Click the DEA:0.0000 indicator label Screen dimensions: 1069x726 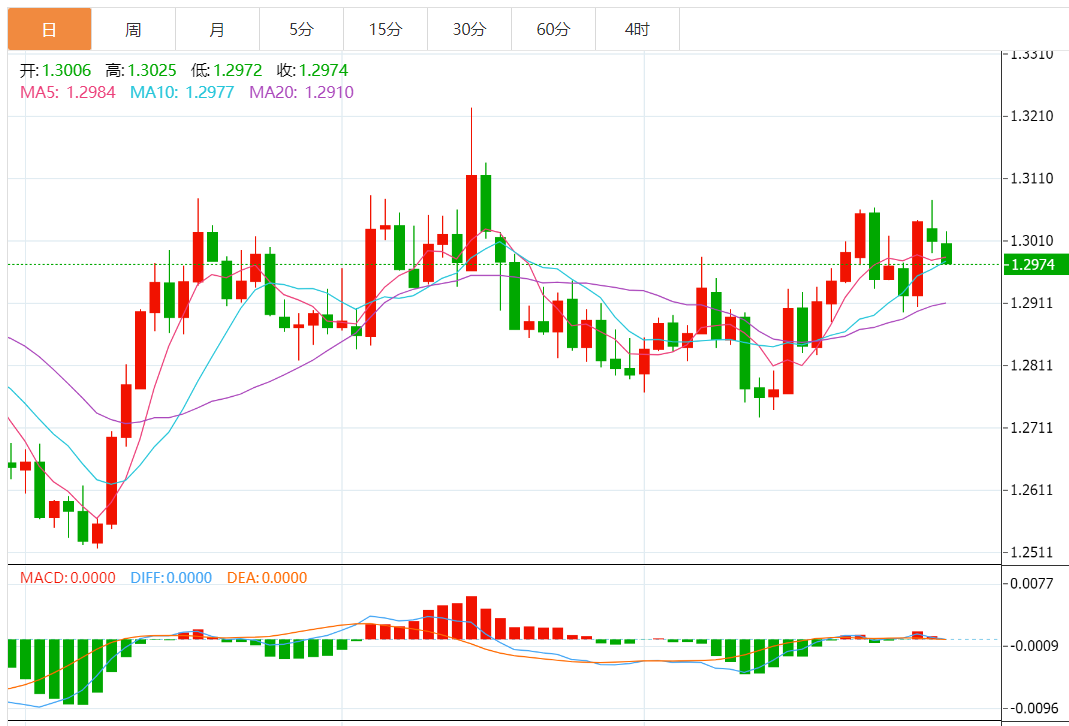click(x=267, y=578)
